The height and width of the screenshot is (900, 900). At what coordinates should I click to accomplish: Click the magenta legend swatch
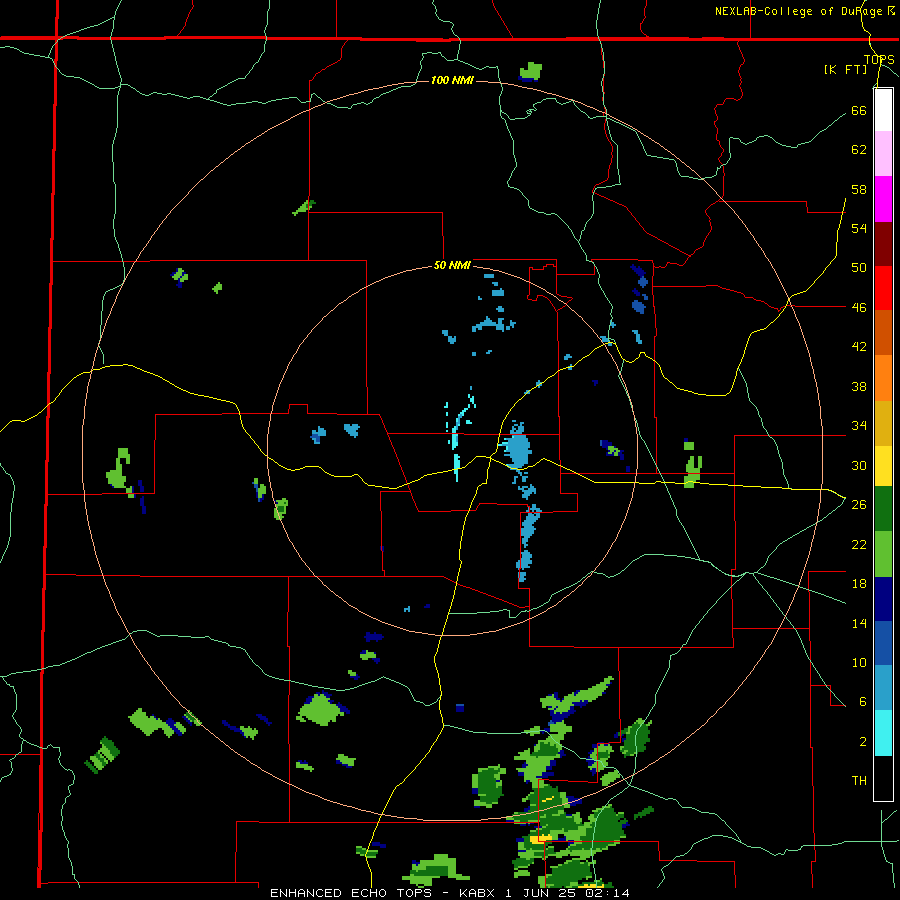[883, 199]
